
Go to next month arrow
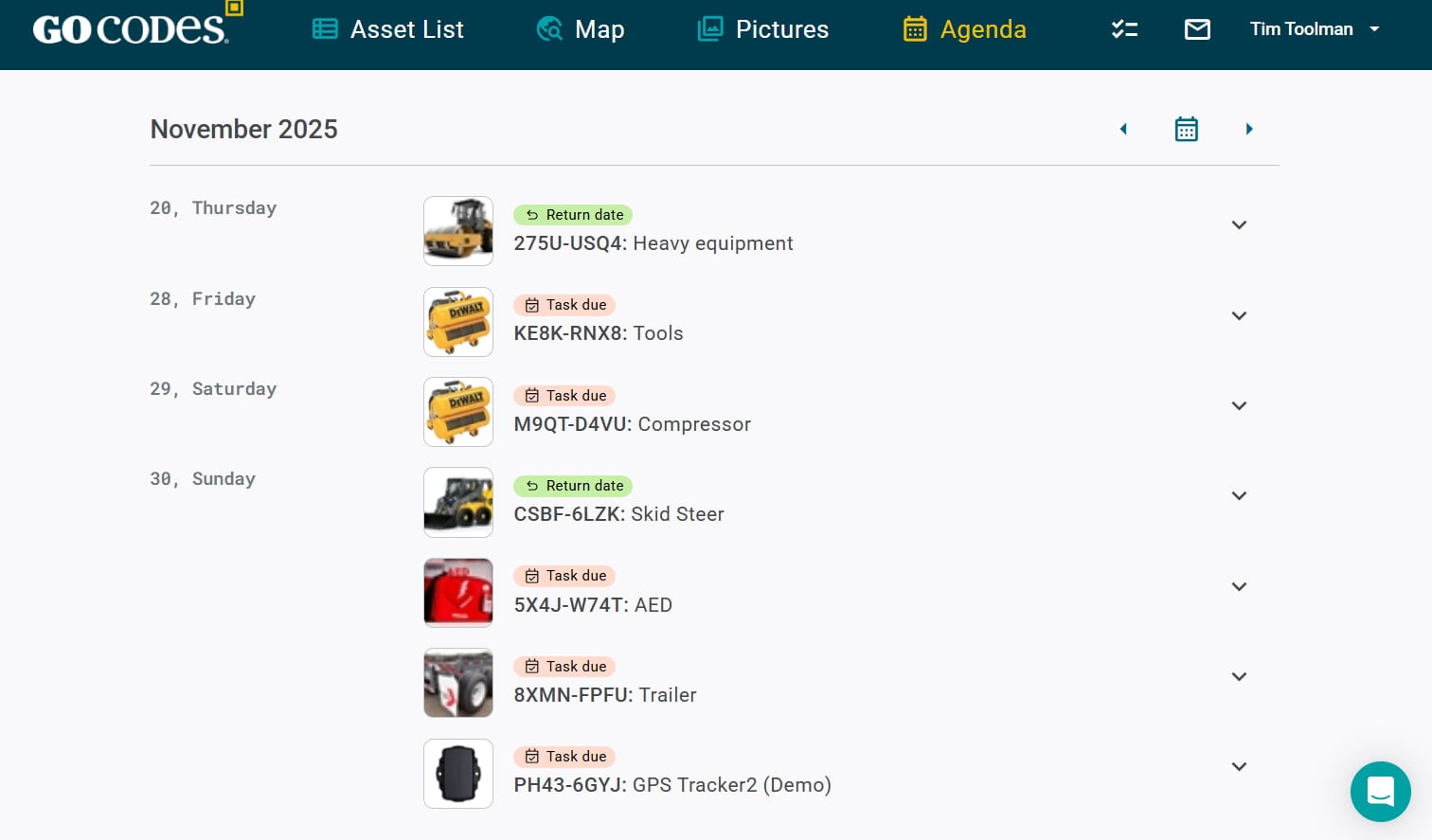click(1249, 129)
